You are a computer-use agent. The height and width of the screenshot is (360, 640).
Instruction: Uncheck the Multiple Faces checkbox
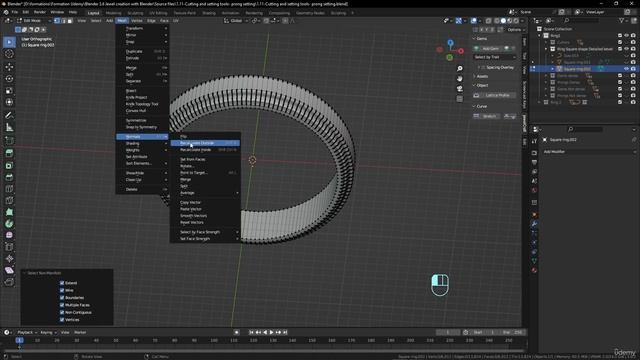[x=62, y=305]
